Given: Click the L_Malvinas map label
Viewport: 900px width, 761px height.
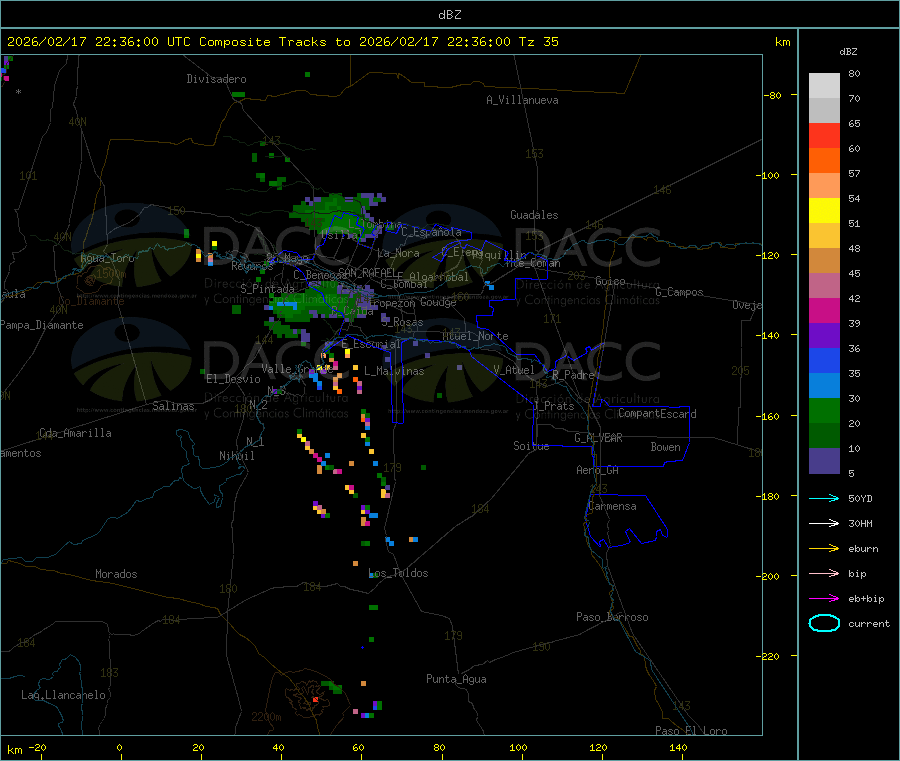Looking at the screenshot, I should click(394, 371).
